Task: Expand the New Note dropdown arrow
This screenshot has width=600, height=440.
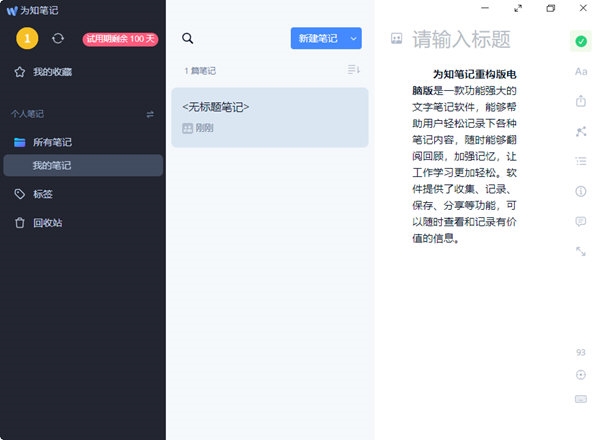Action: tap(354, 38)
